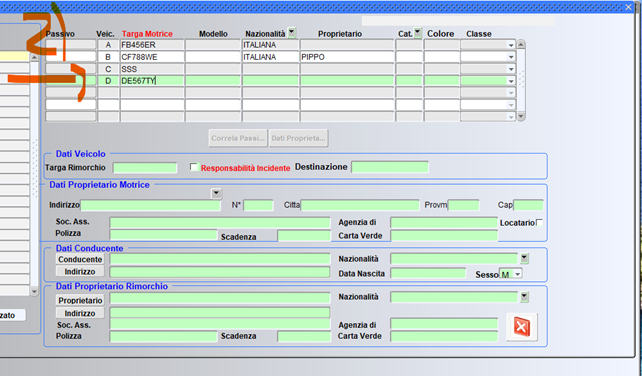
Task: Expand Classe dropdown in row D
Action: coord(511,81)
